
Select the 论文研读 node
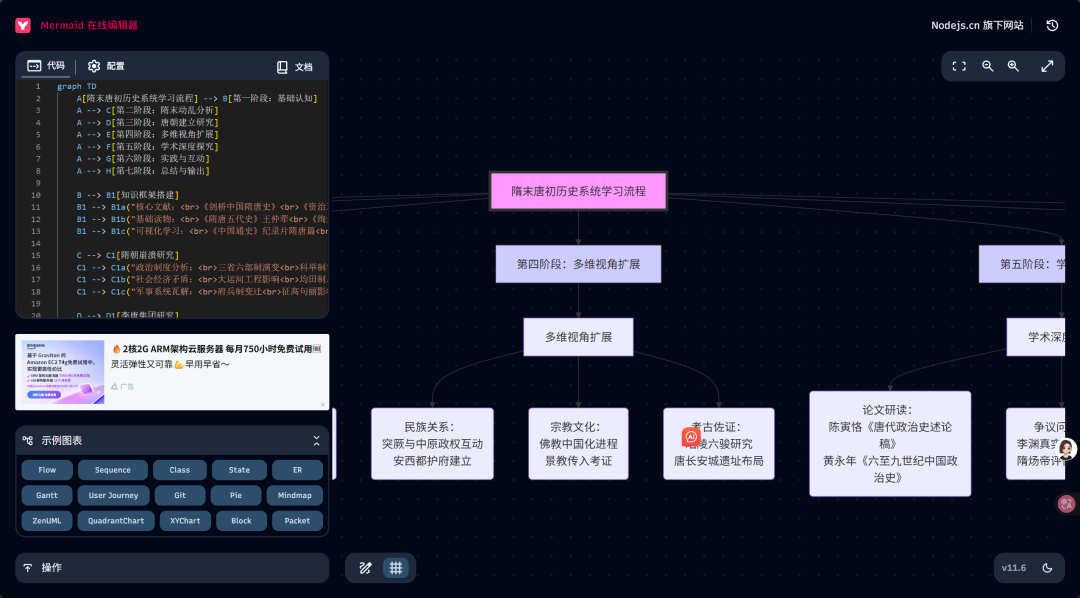click(890, 444)
